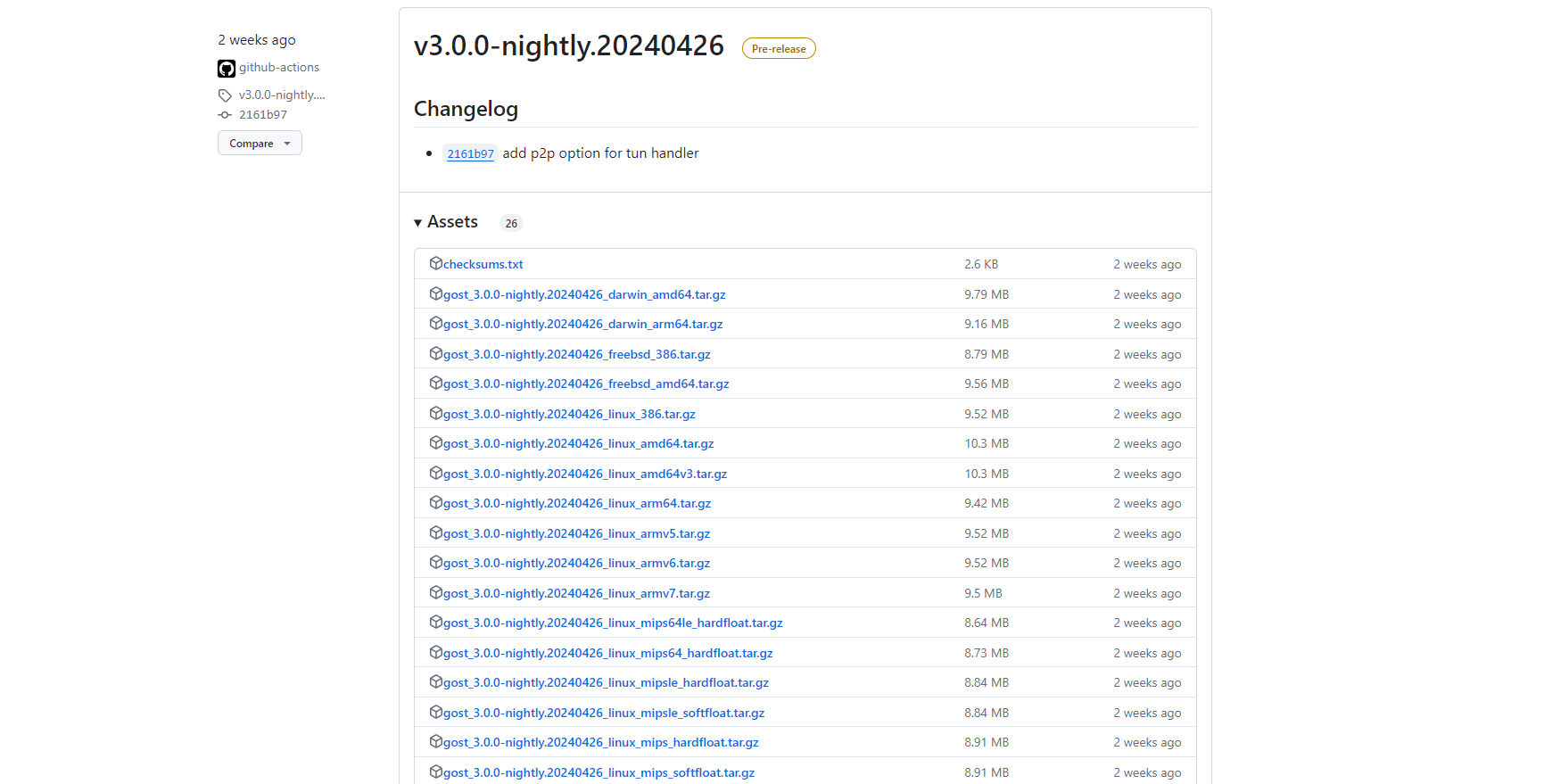
Task: Download the linux_386.tar.gz asset
Action: click(x=569, y=414)
